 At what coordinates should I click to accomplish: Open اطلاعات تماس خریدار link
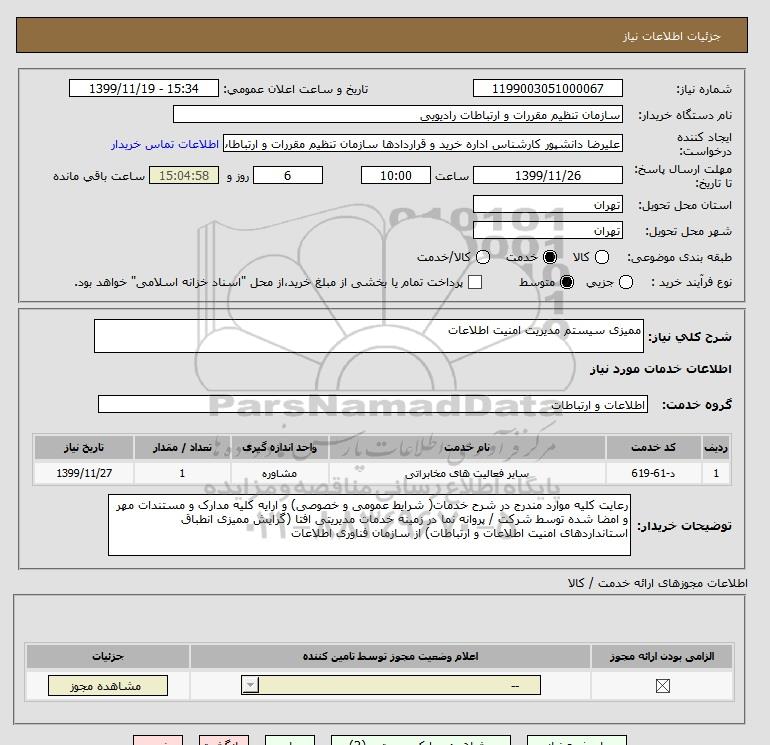click(x=165, y=144)
